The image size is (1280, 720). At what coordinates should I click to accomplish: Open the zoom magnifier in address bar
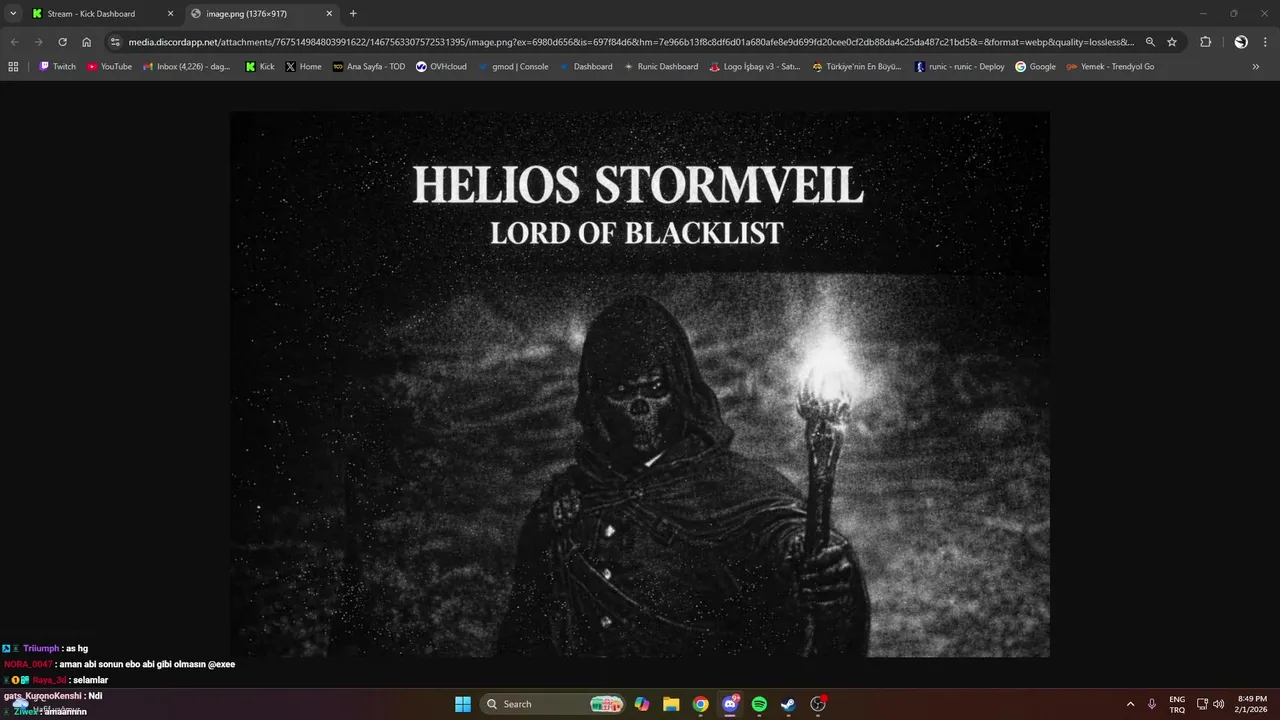(1150, 42)
